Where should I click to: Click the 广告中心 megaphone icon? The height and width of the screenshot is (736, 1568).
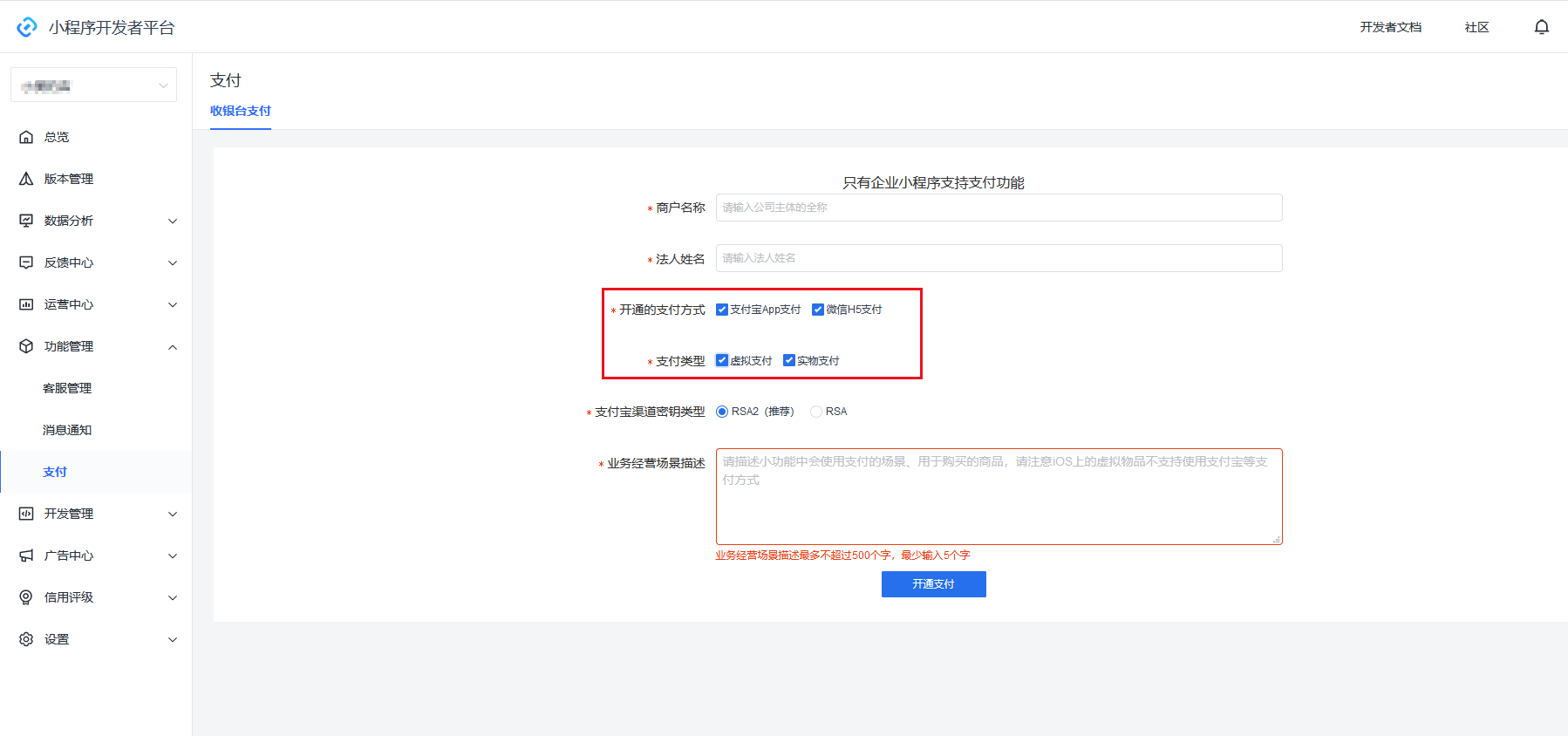point(26,555)
